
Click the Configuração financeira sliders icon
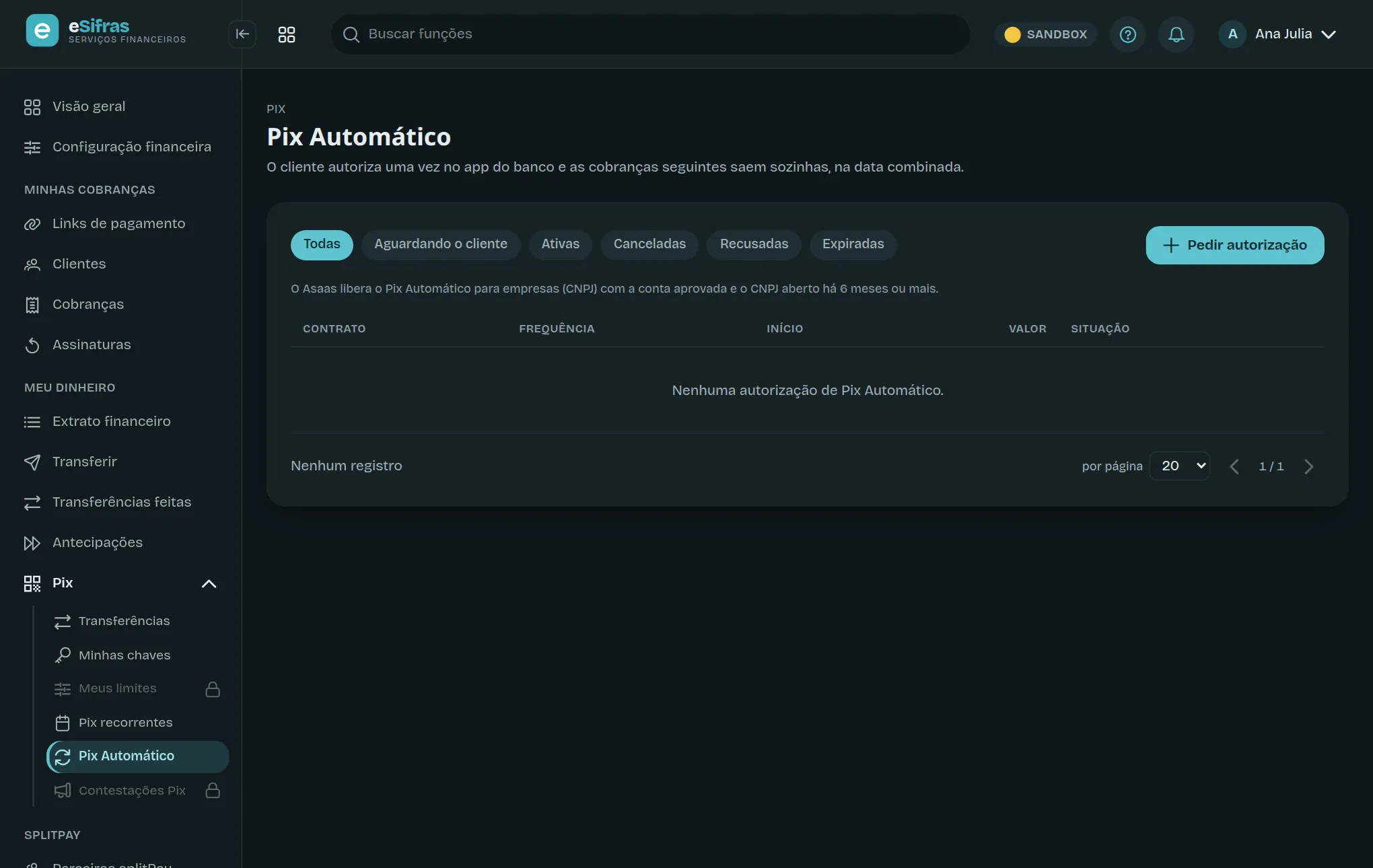pos(32,147)
